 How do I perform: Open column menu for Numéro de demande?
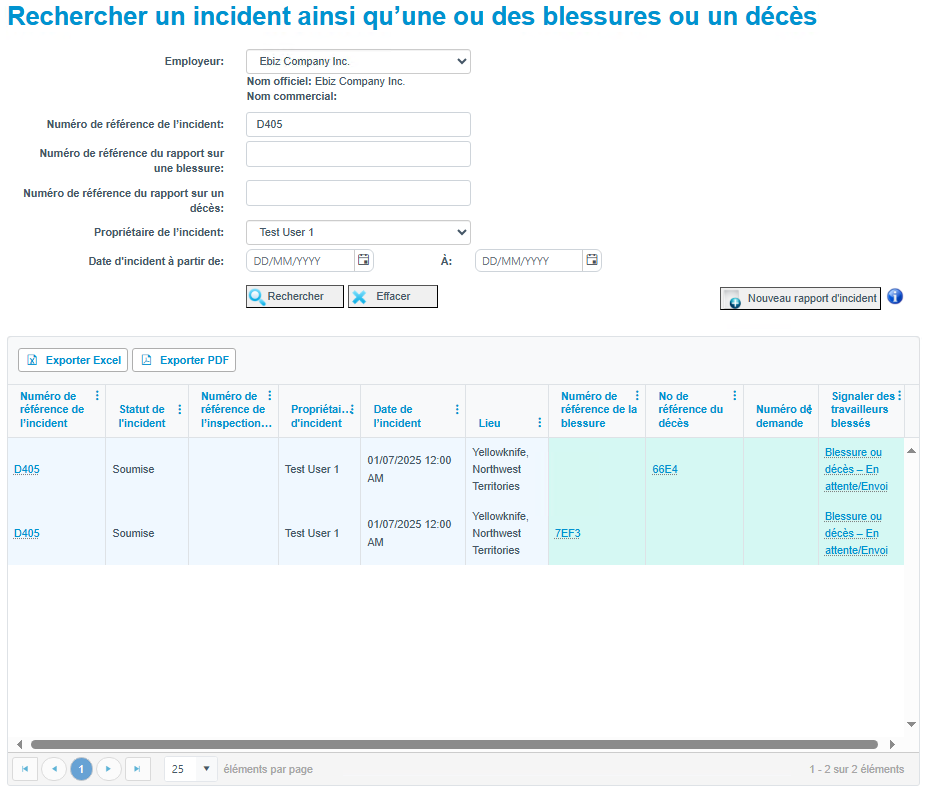point(810,409)
